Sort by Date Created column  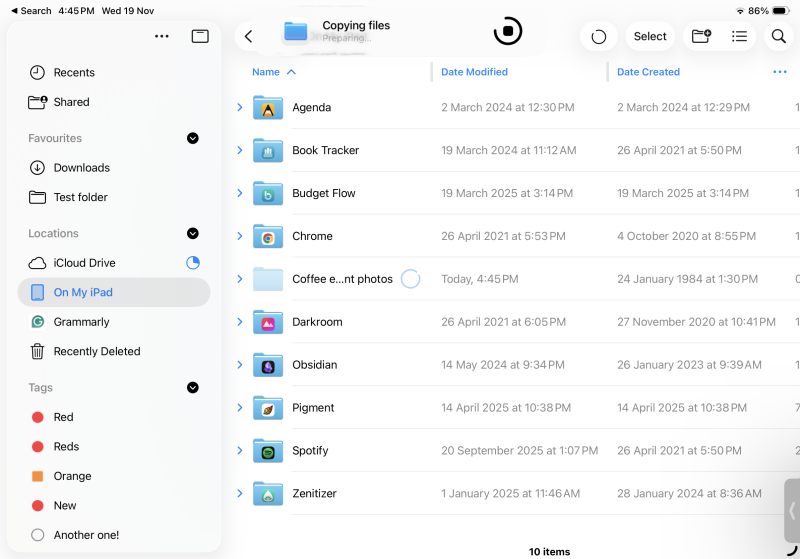click(648, 72)
